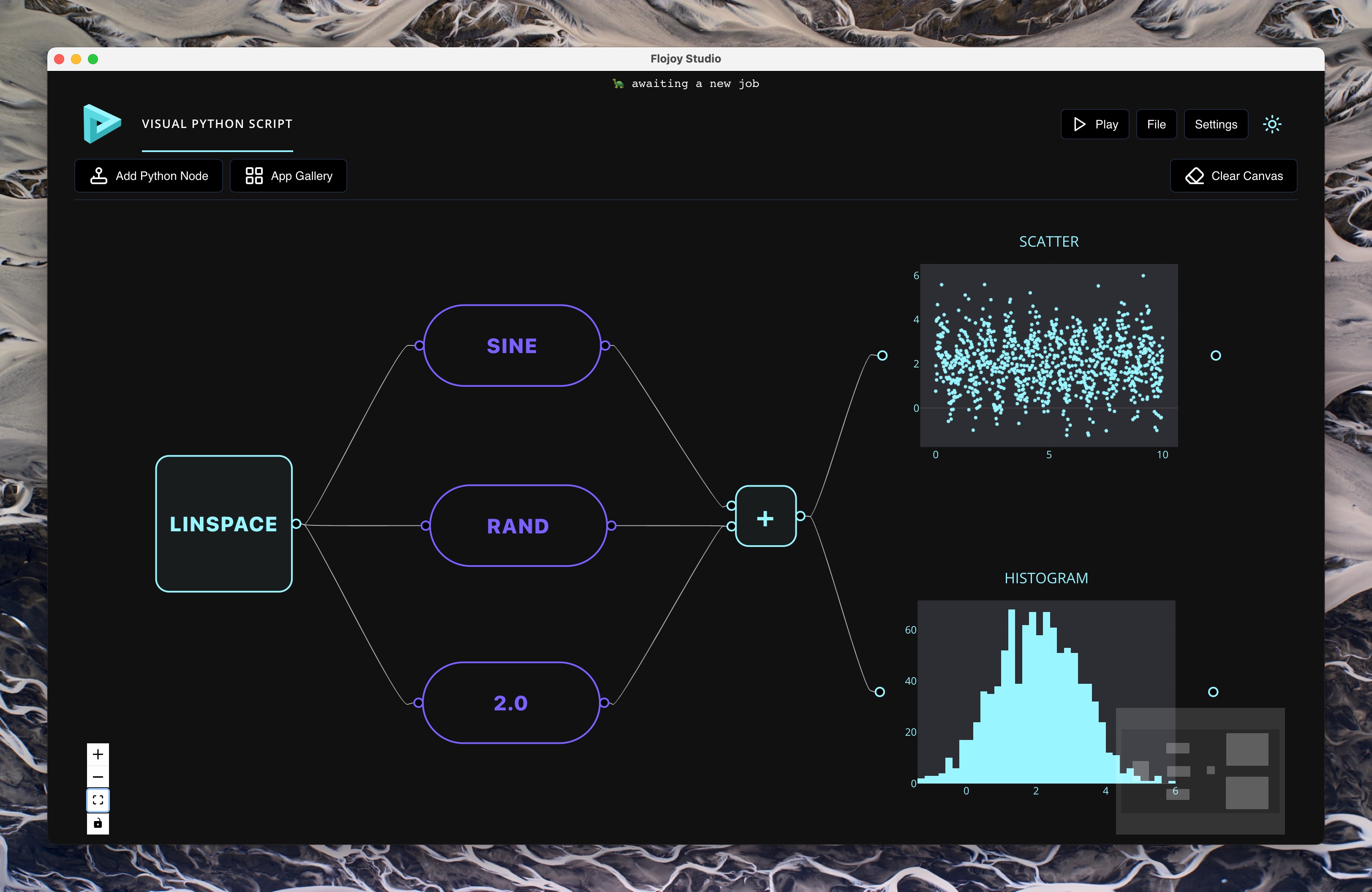Select the LINSPACE node
This screenshot has height=892, width=1372.
(x=224, y=524)
